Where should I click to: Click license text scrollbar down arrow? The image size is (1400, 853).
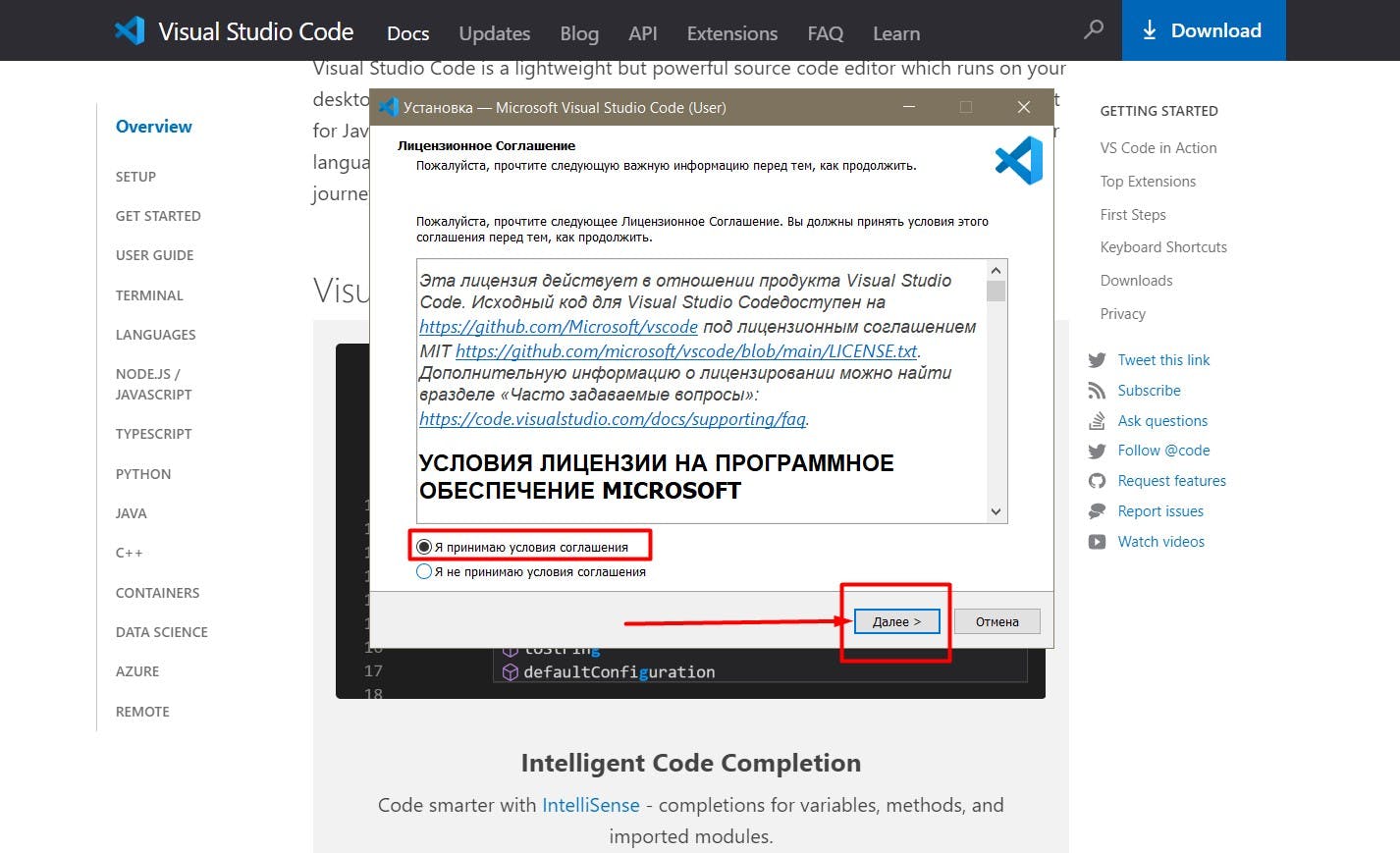(996, 511)
